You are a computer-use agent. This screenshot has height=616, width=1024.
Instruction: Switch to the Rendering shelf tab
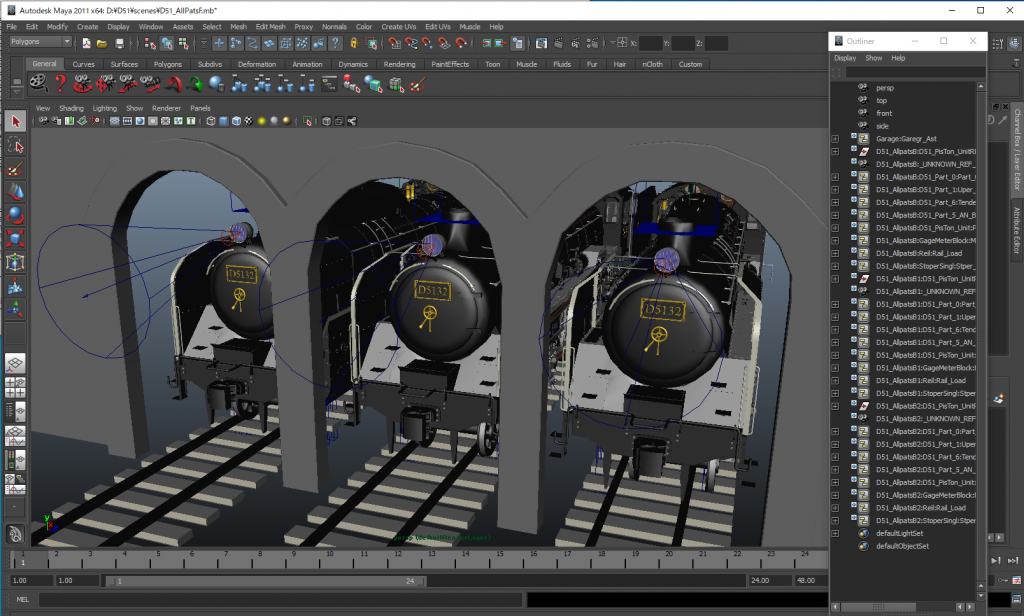point(399,64)
